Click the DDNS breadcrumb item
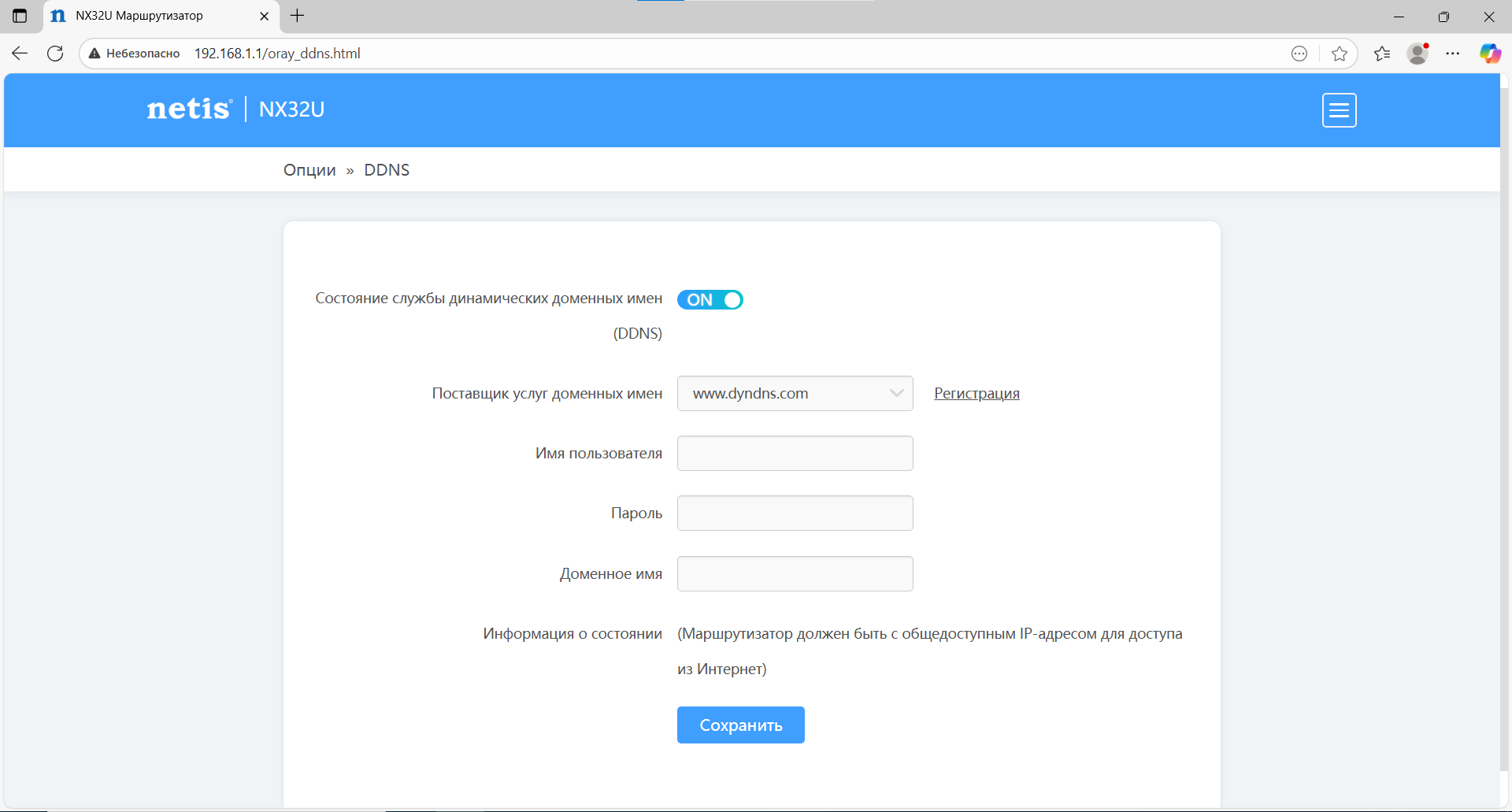The image size is (1512, 812). coord(387,170)
